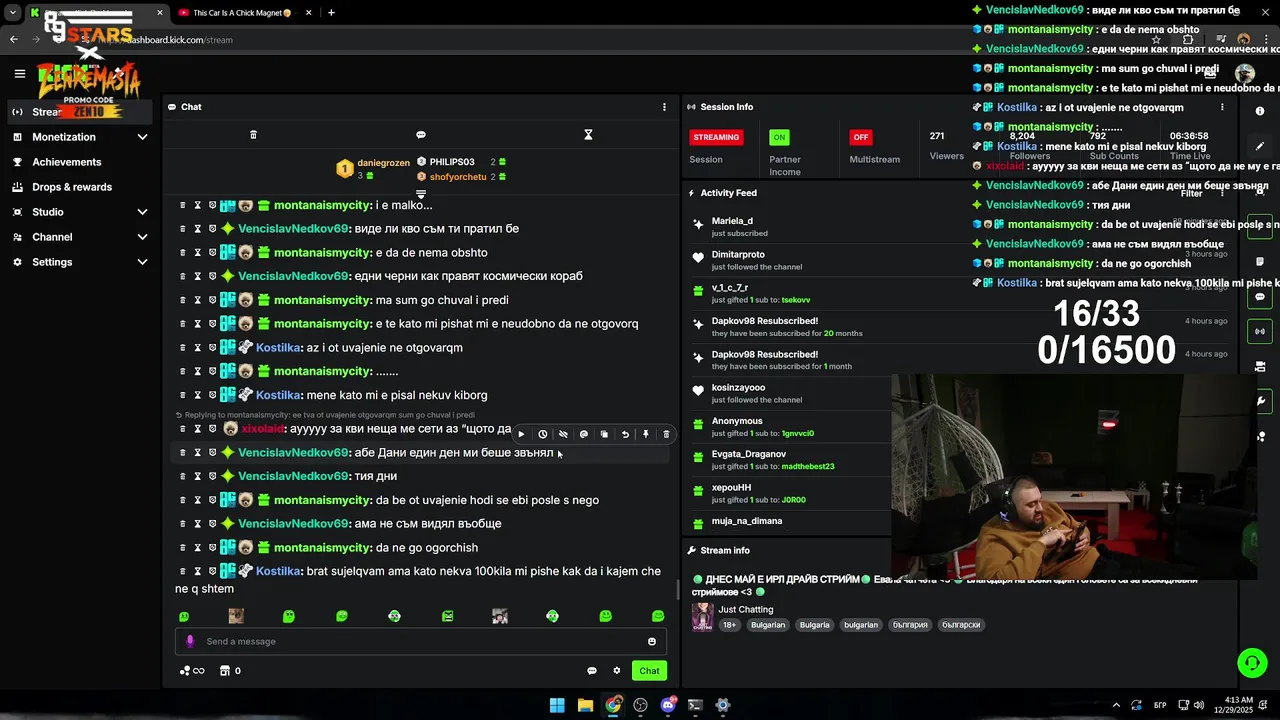This screenshot has height=720, width=1280.
Task: Click the channel points infinity icon
Action: (192, 671)
